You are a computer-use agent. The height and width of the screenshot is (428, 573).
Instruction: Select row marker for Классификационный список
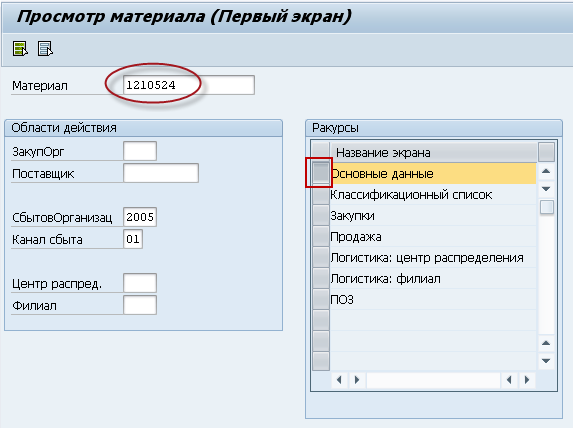321,194
